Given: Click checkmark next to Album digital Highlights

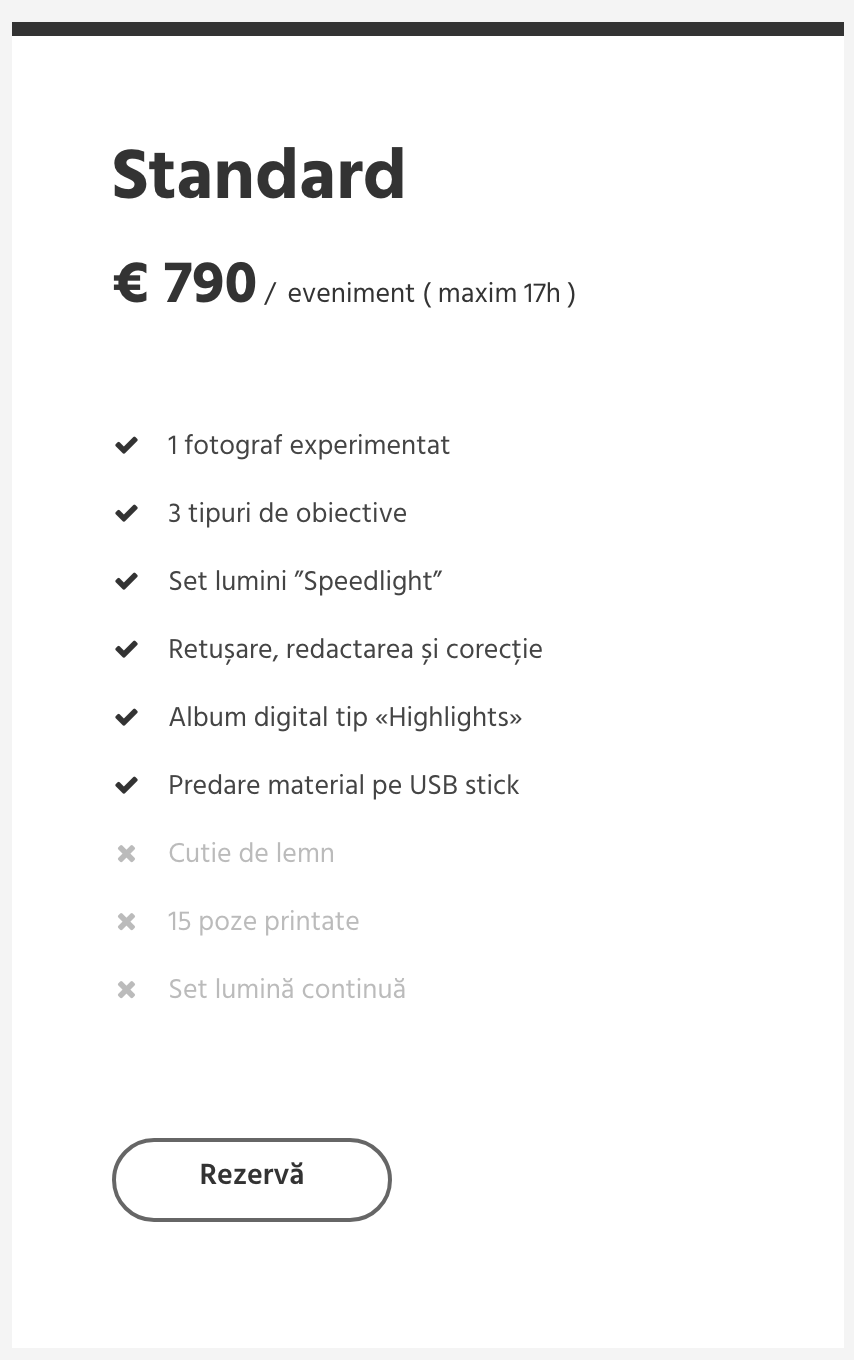Looking at the screenshot, I should (126, 717).
